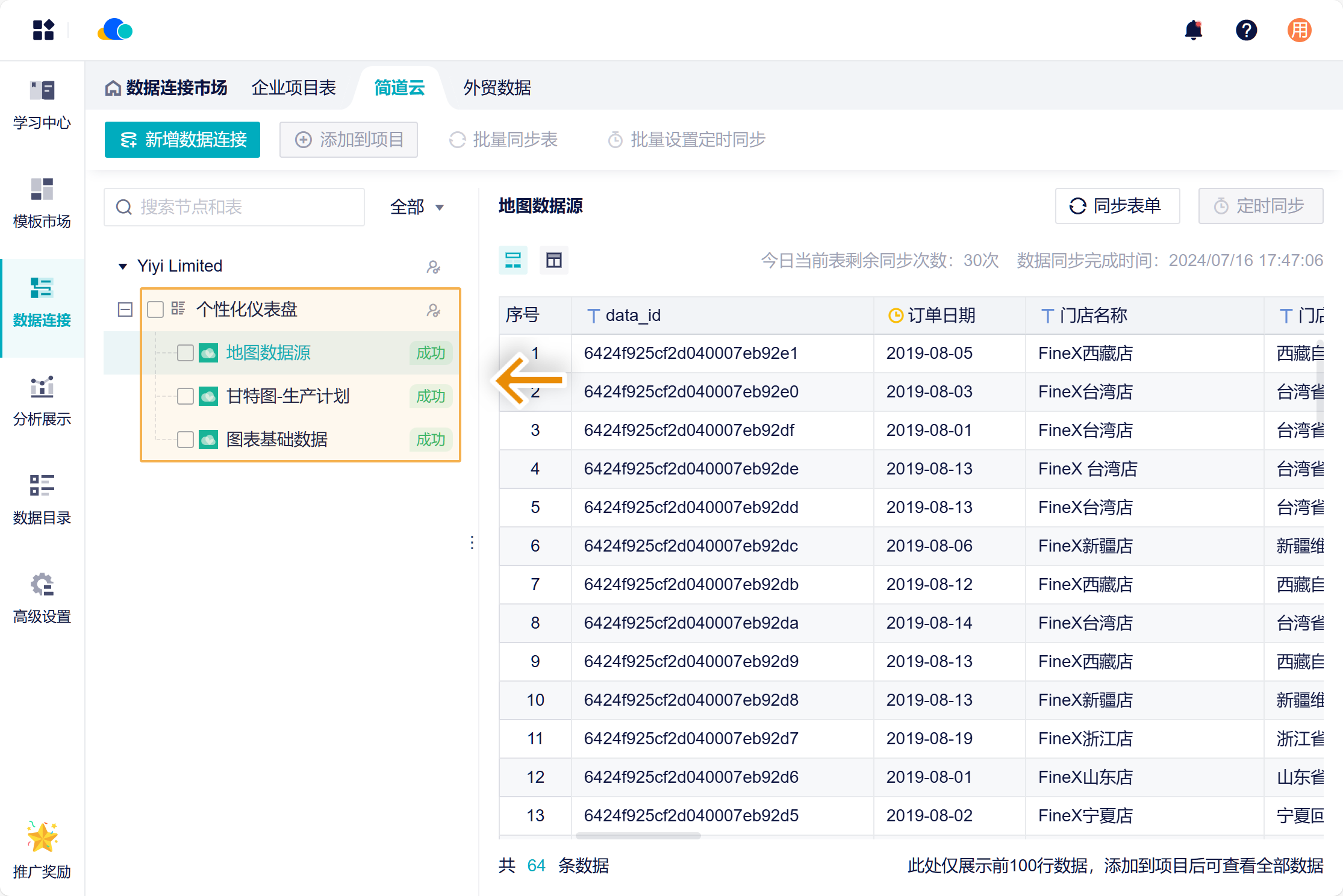Click permission icon beside Yiyi Limited
The image size is (1343, 896).
433,266
